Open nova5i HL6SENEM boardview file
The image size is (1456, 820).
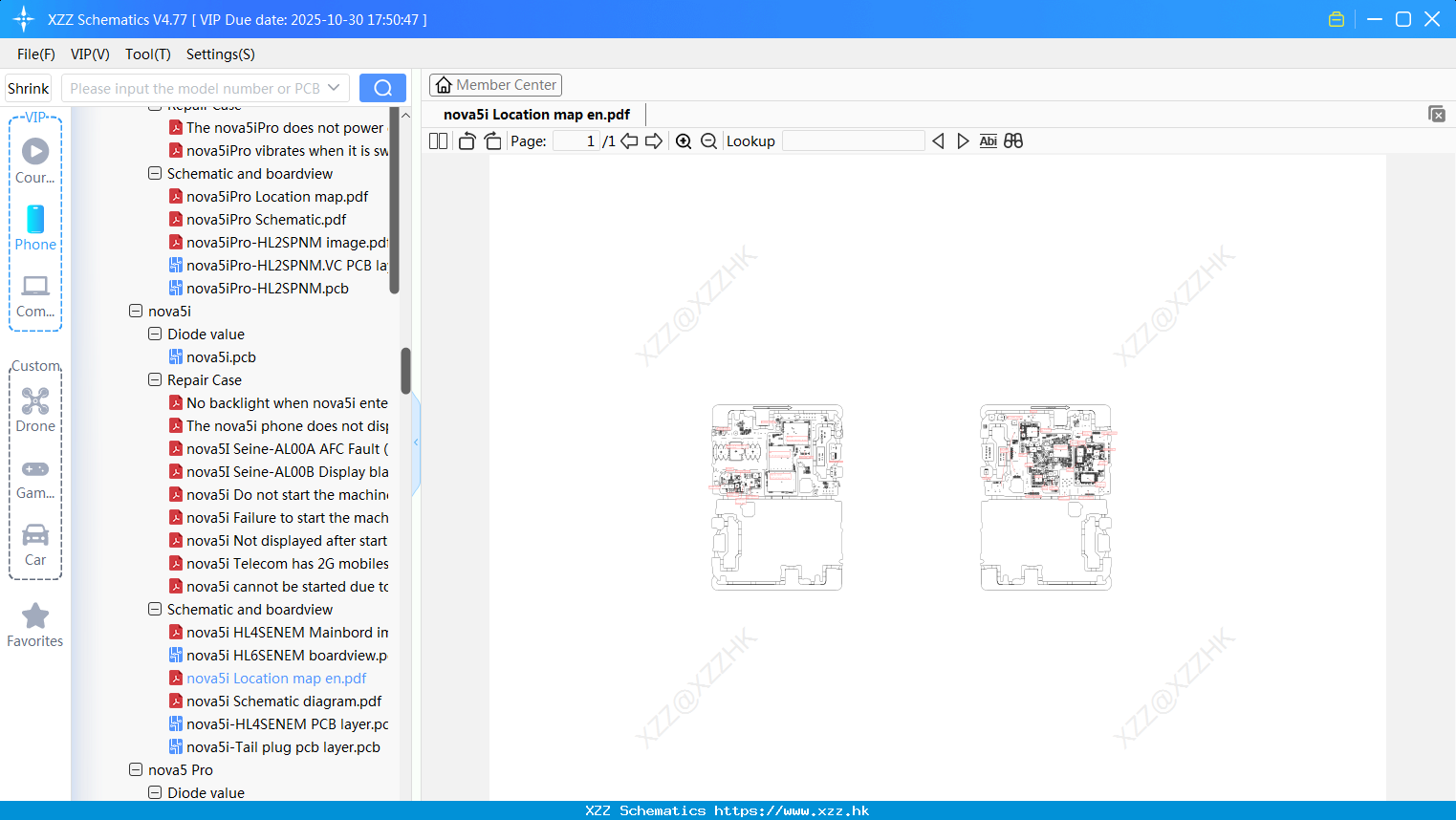coord(278,656)
